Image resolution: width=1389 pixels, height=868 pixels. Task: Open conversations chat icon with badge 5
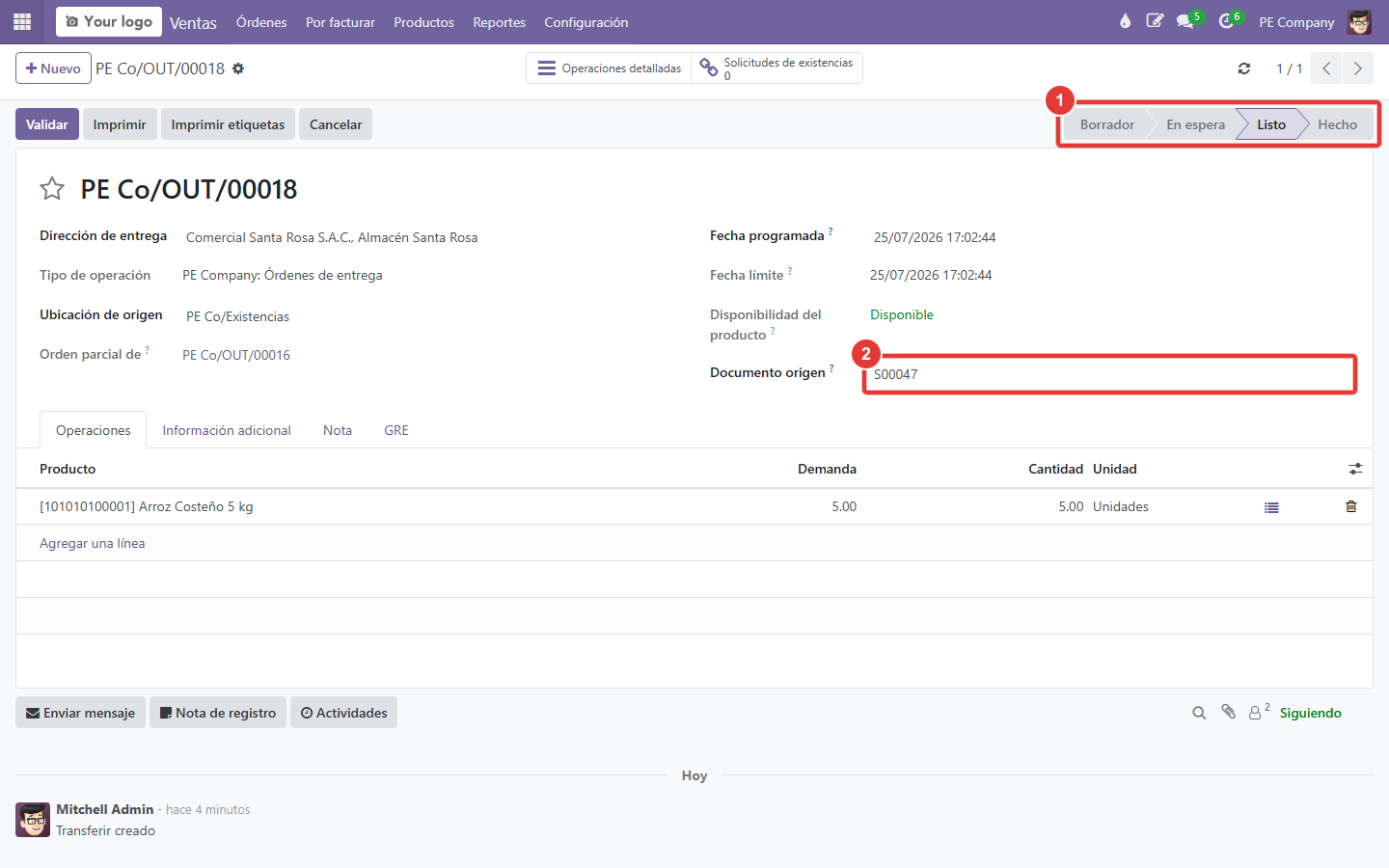[x=1187, y=21]
